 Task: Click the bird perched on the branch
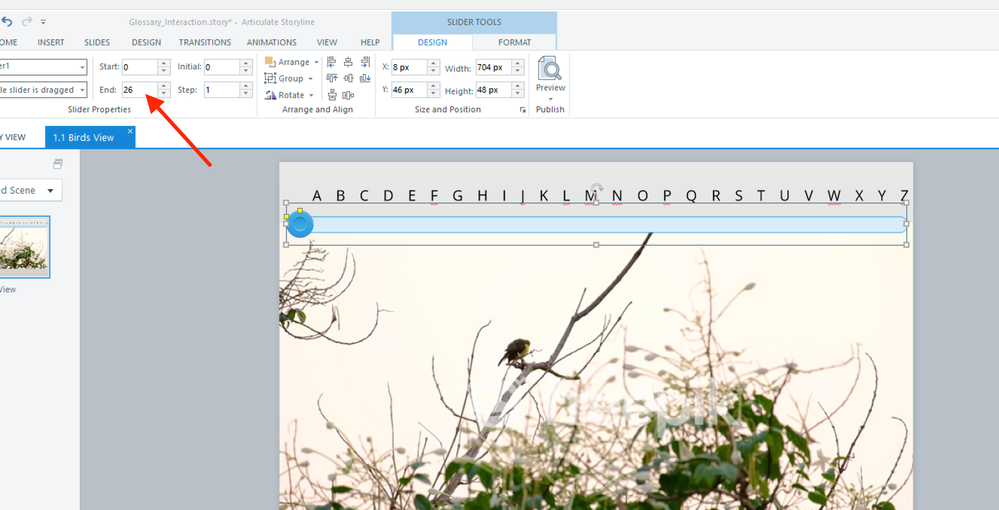(x=515, y=352)
